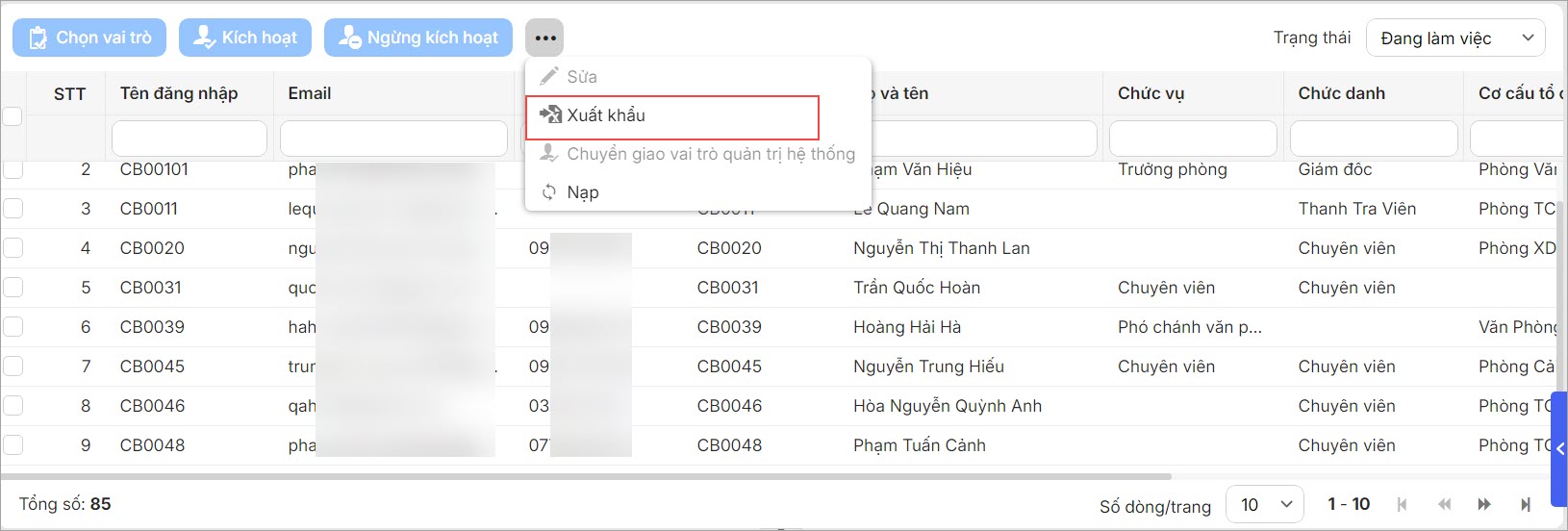Tick the select-all header checkbox
This screenshot has height=531, width=1568.
pyautogui.click(x=13, y=116)
